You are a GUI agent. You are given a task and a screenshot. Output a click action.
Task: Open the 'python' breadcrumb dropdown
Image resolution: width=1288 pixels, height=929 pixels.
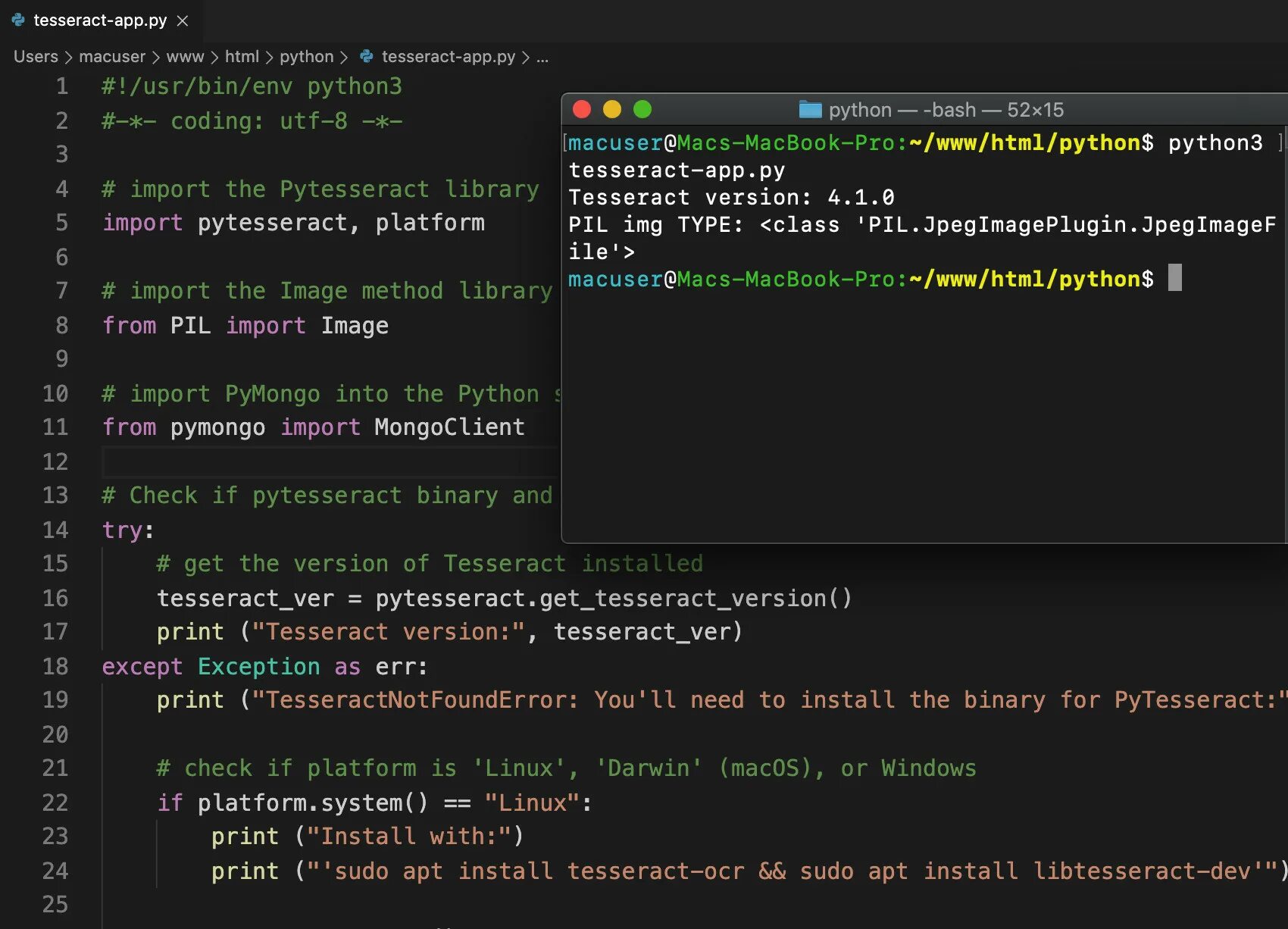point(306,57)
